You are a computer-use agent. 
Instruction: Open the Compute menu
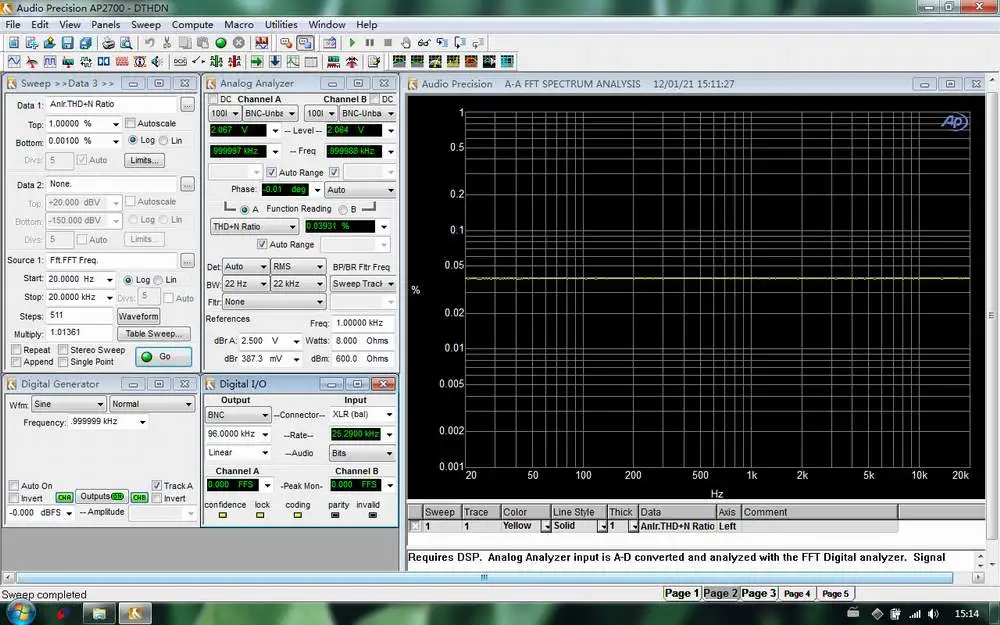[192, 24]
